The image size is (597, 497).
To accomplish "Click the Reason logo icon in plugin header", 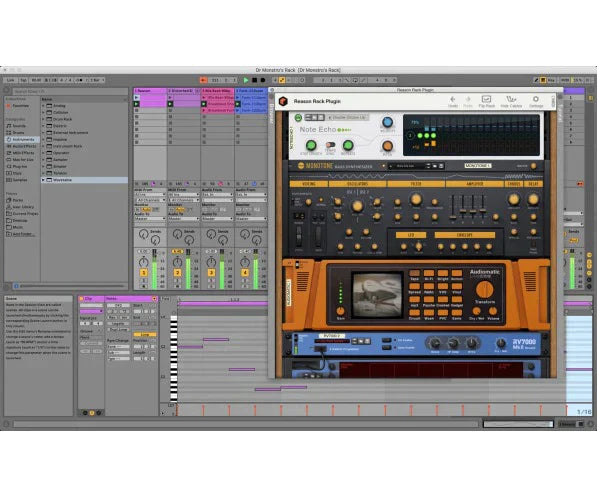I will pos(283,101).
